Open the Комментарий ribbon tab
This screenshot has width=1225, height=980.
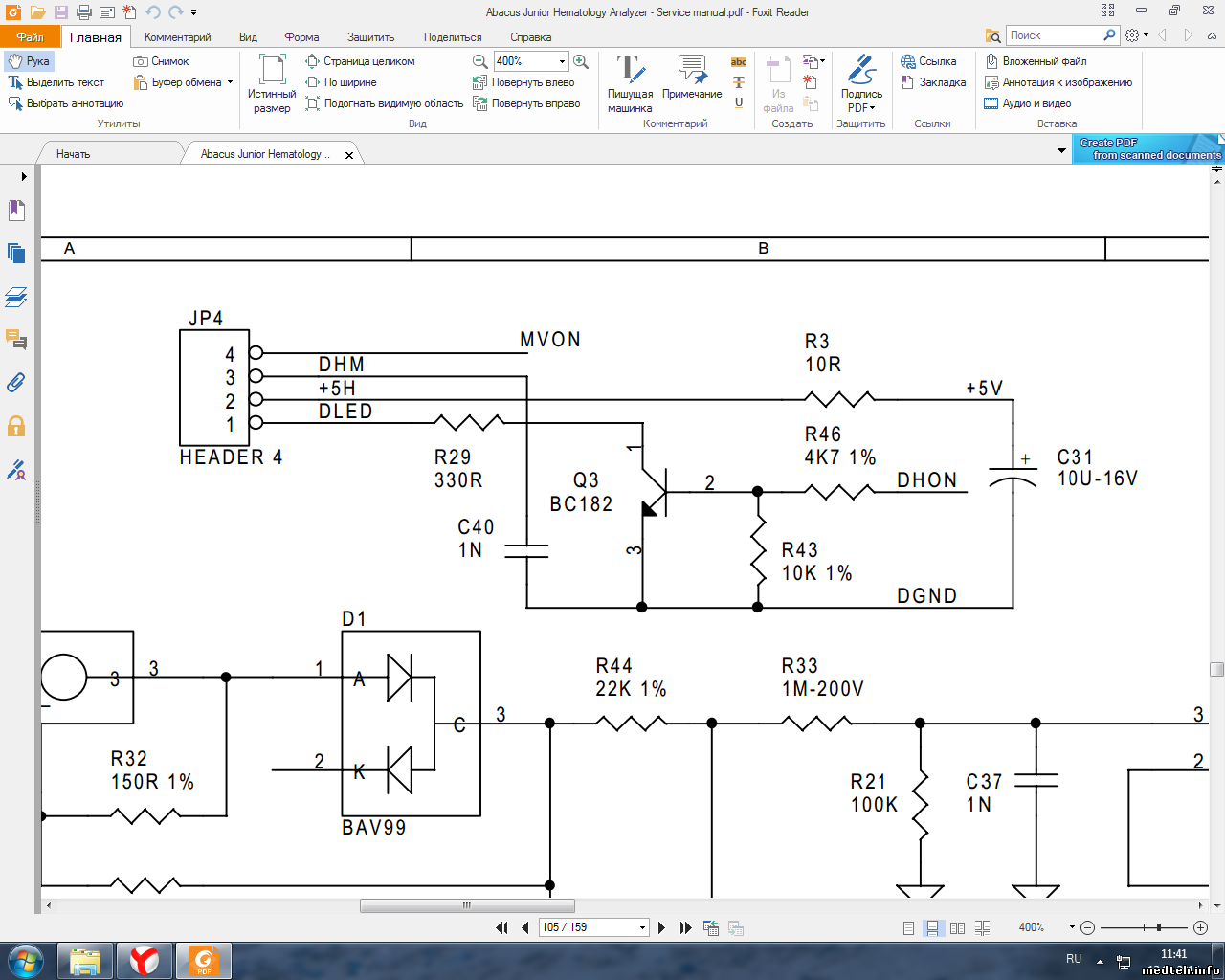[x=177, y=37]
